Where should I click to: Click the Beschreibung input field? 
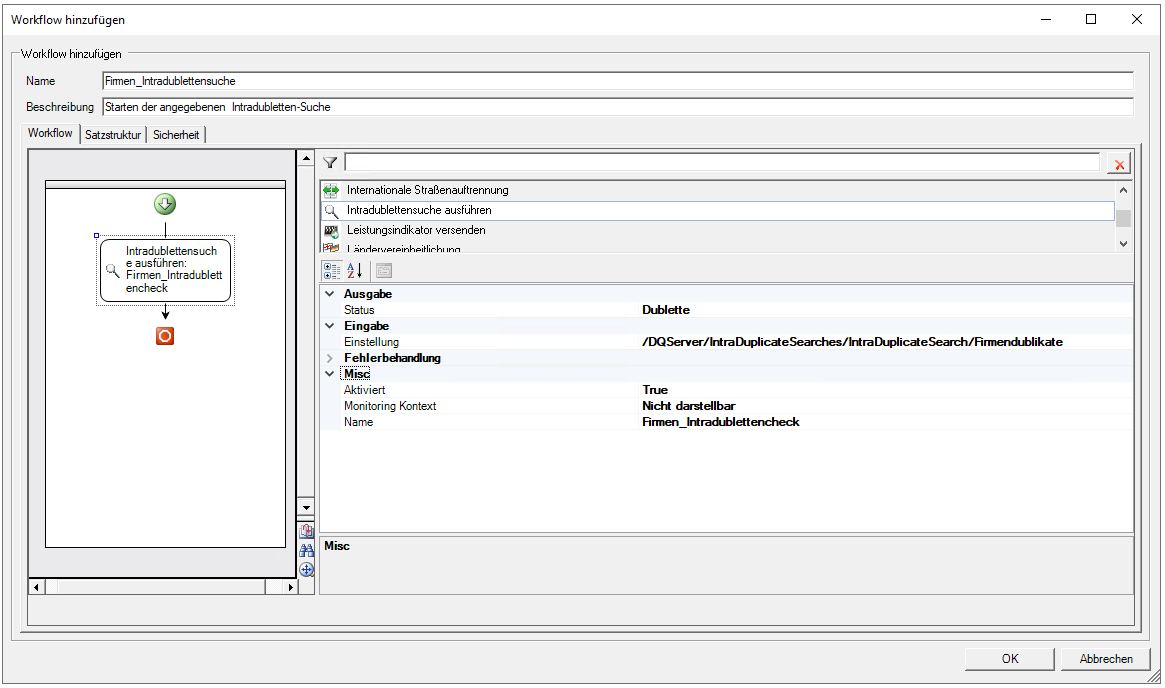(x=618, y=107)
